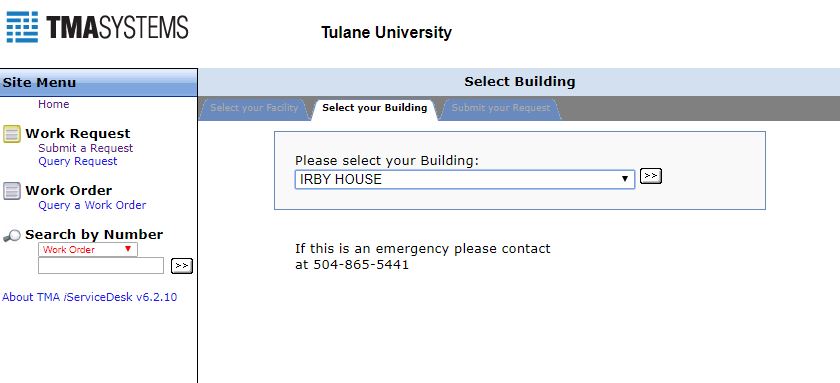Click the arrow button beside the building dropdown
The image size is (840, 383).
[x=651, y=176]
